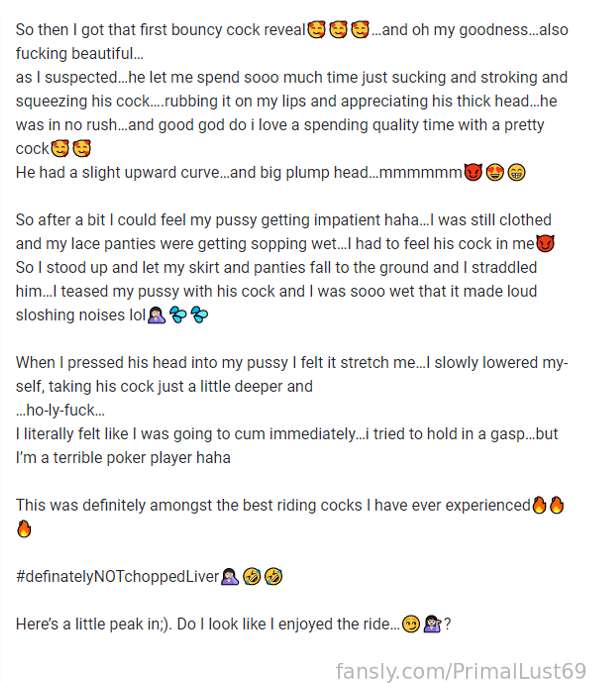
Task: Click the heart-eyes emoji after 'mmmmmm'
Action: point(495,172)
